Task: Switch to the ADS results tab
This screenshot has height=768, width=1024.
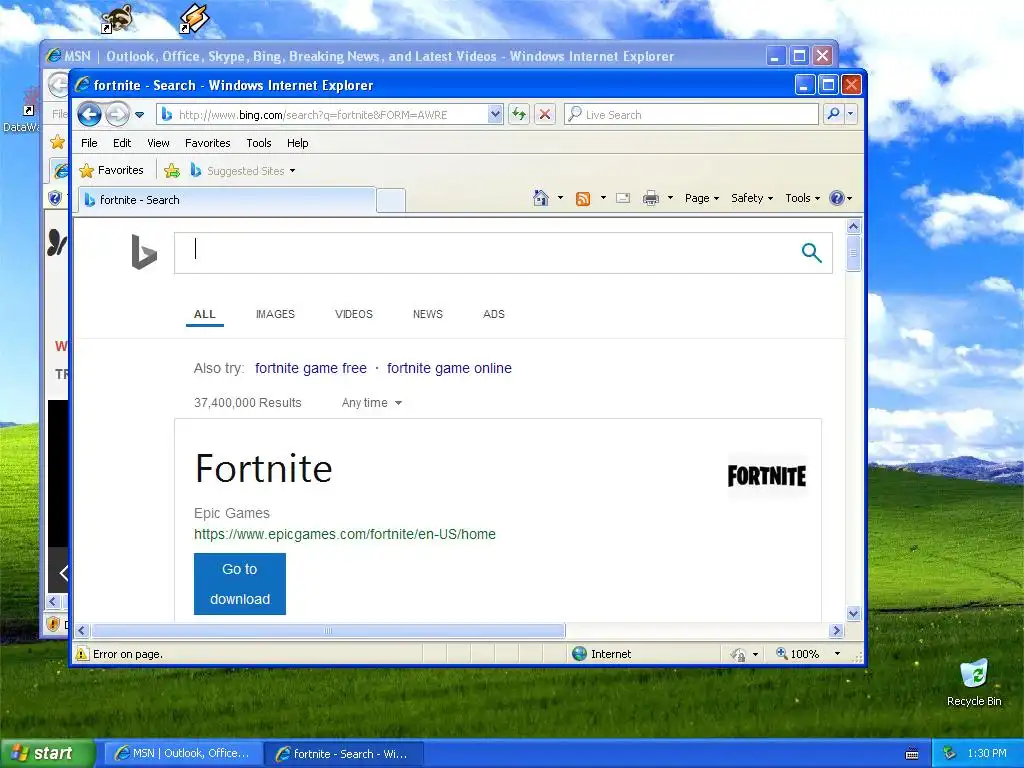Action: pyautogui.click(x=494, y=314)
